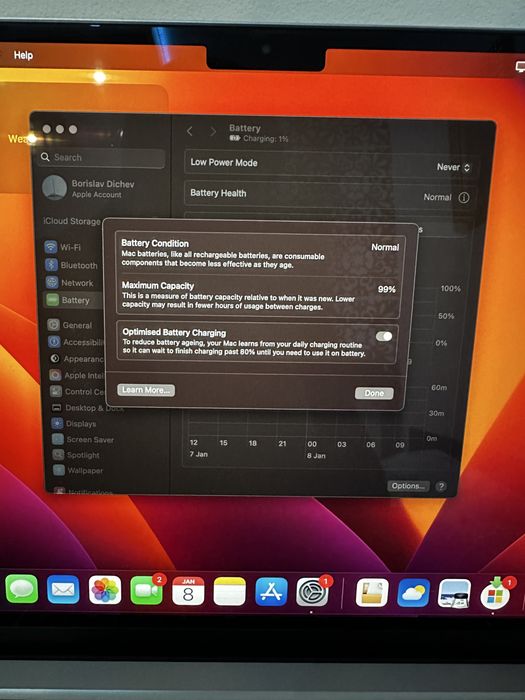Open the Weather app in Dock
The height and width of the screenshot is (700, 525).
click(x=413, y=593)
